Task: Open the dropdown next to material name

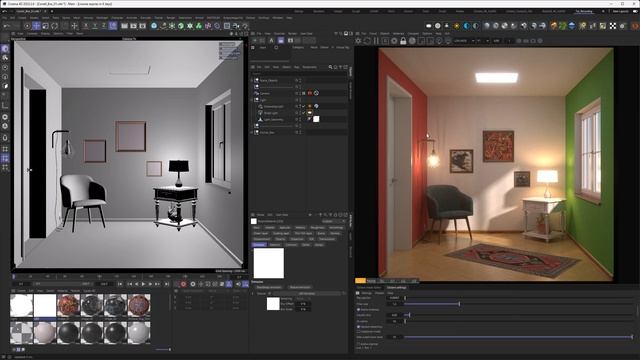Action: (x=333, y=221)
